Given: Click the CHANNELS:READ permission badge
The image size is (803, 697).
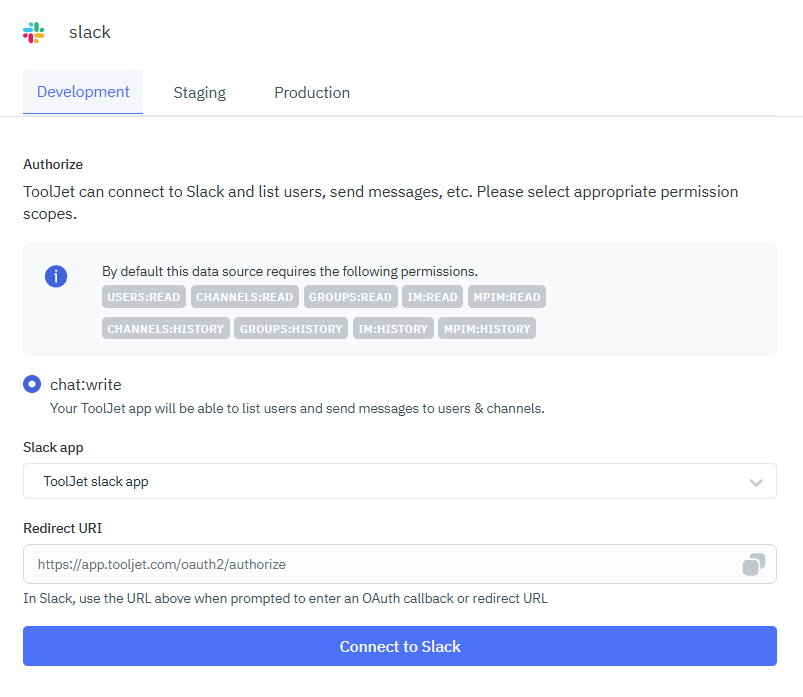Looking at the screenshot, I should 244,296.
